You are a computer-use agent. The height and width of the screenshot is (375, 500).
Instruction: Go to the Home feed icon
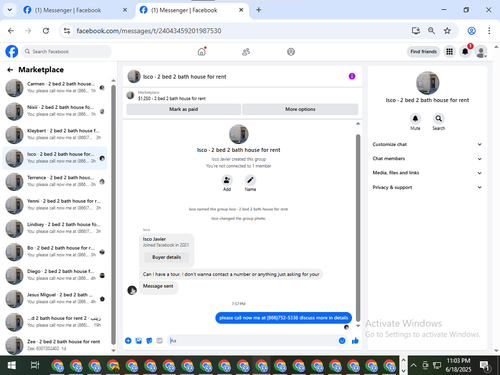pos(202,52)
